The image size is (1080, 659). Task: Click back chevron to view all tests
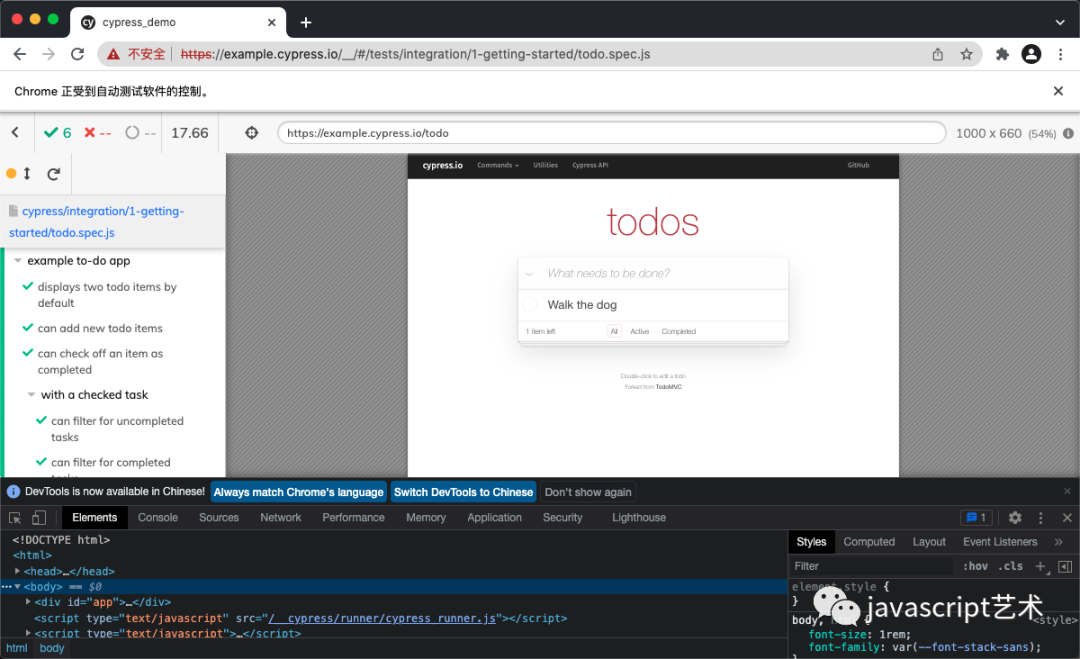(15, 133)
